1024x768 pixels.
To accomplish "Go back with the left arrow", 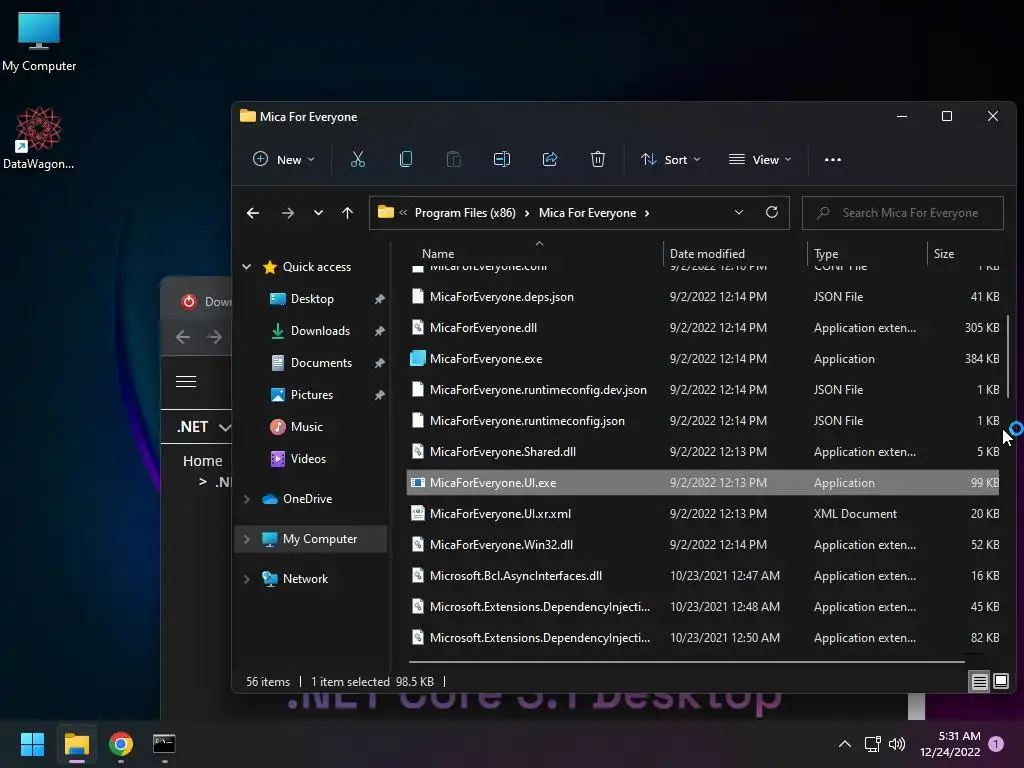I will (x=253, y=213).
